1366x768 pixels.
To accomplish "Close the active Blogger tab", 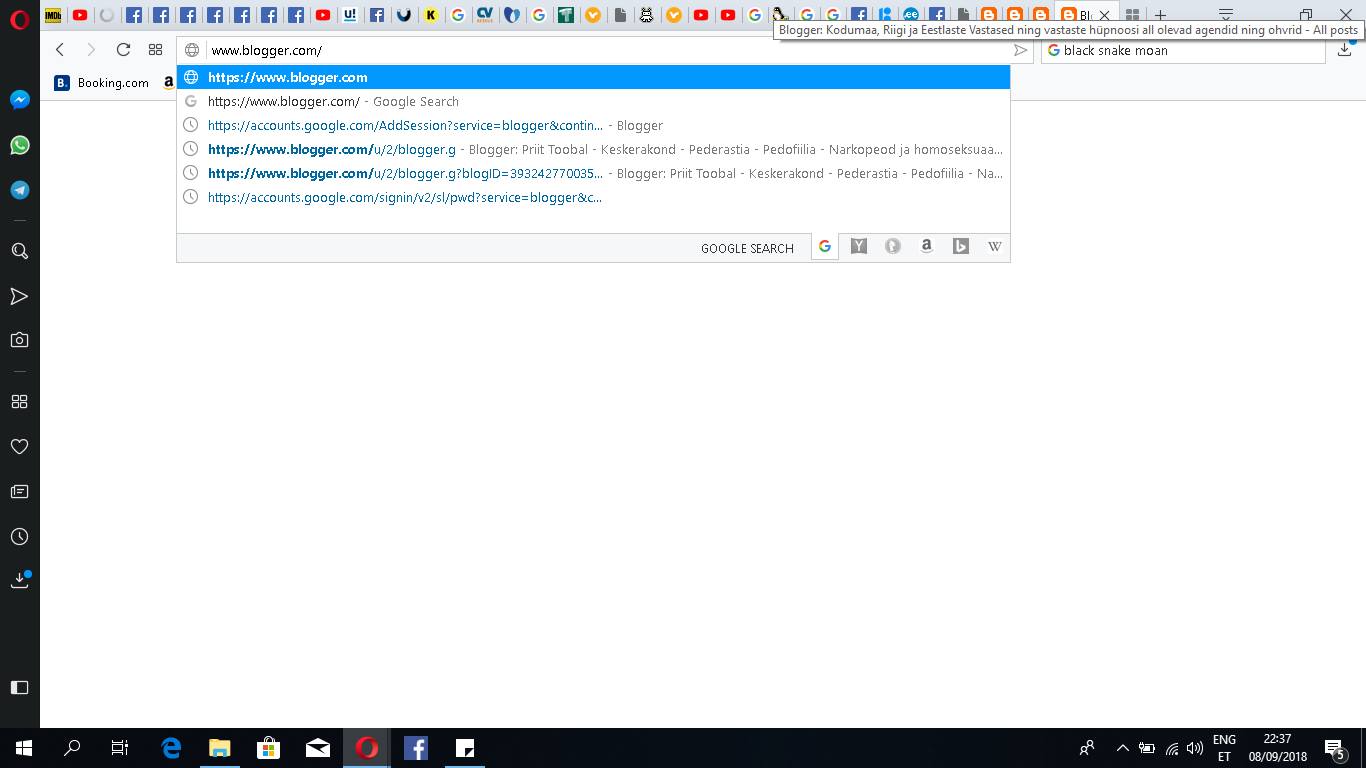I will (x=1105, y=15).
